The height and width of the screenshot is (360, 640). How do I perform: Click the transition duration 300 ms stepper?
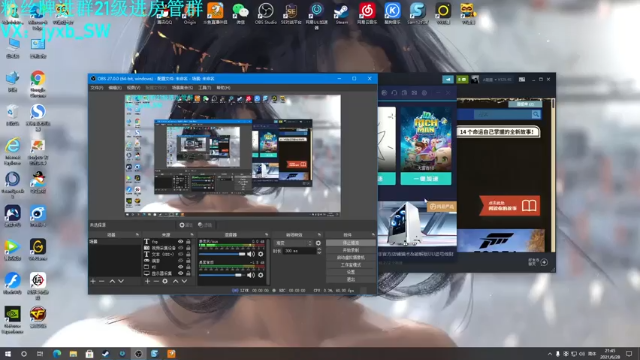tap(319, 251)
